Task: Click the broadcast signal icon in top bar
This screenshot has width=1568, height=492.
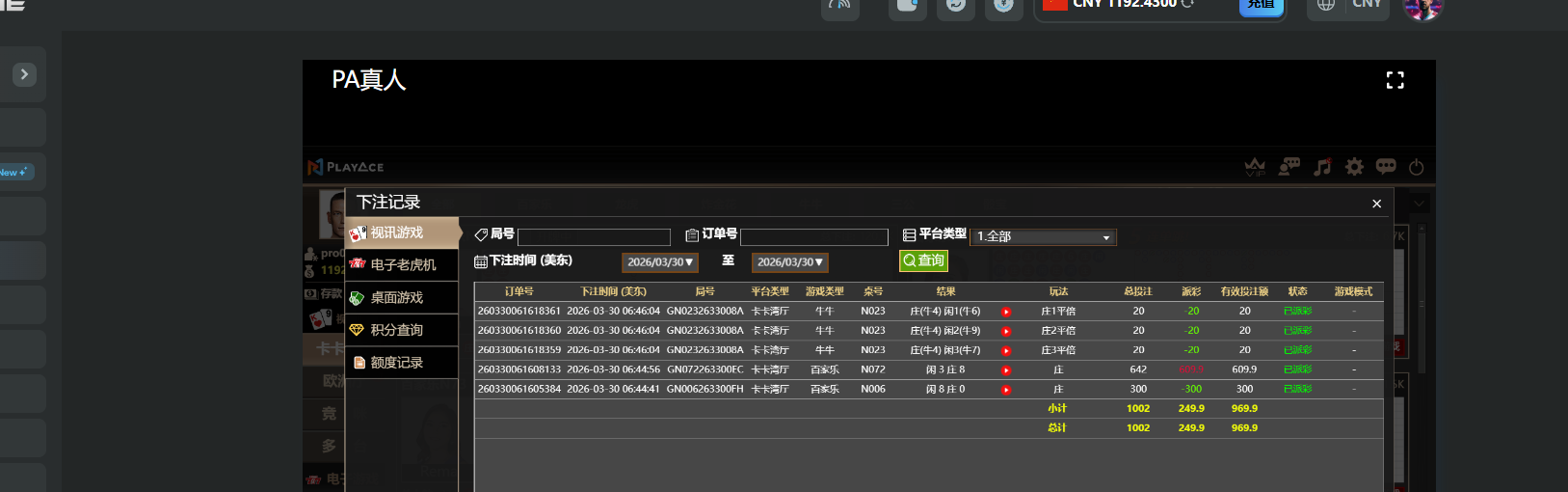Action: [x=840, y=6]
